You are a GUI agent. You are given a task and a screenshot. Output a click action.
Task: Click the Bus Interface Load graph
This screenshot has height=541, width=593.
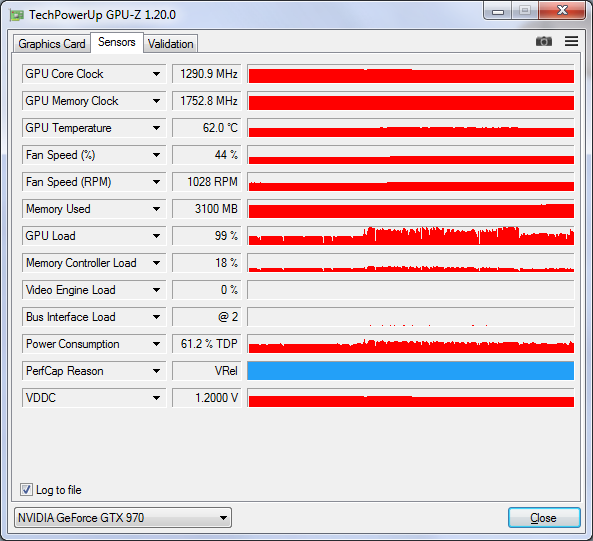[411, 317]
